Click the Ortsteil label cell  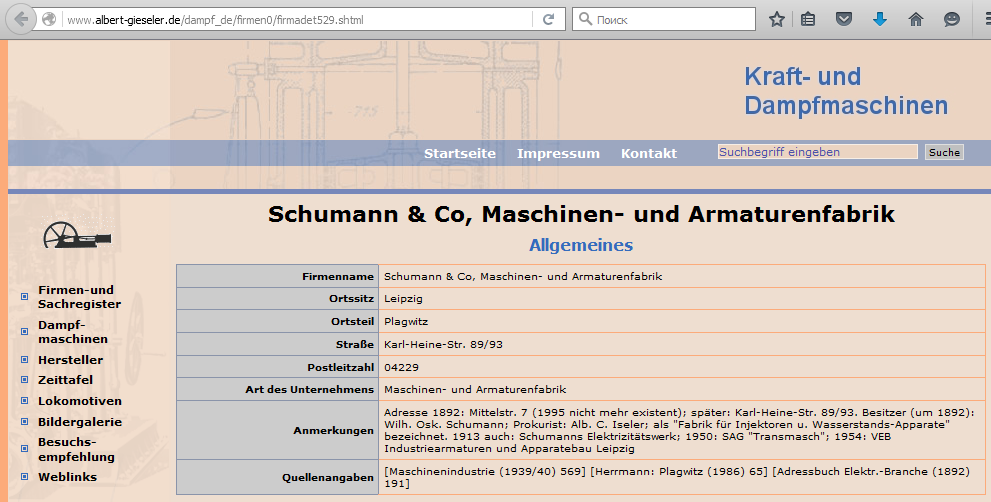(x=277, y=322)
